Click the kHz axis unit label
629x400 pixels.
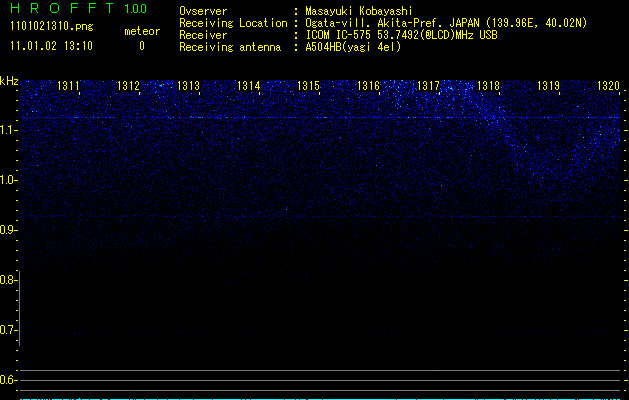pyautogui.click(x=9, y=81)
